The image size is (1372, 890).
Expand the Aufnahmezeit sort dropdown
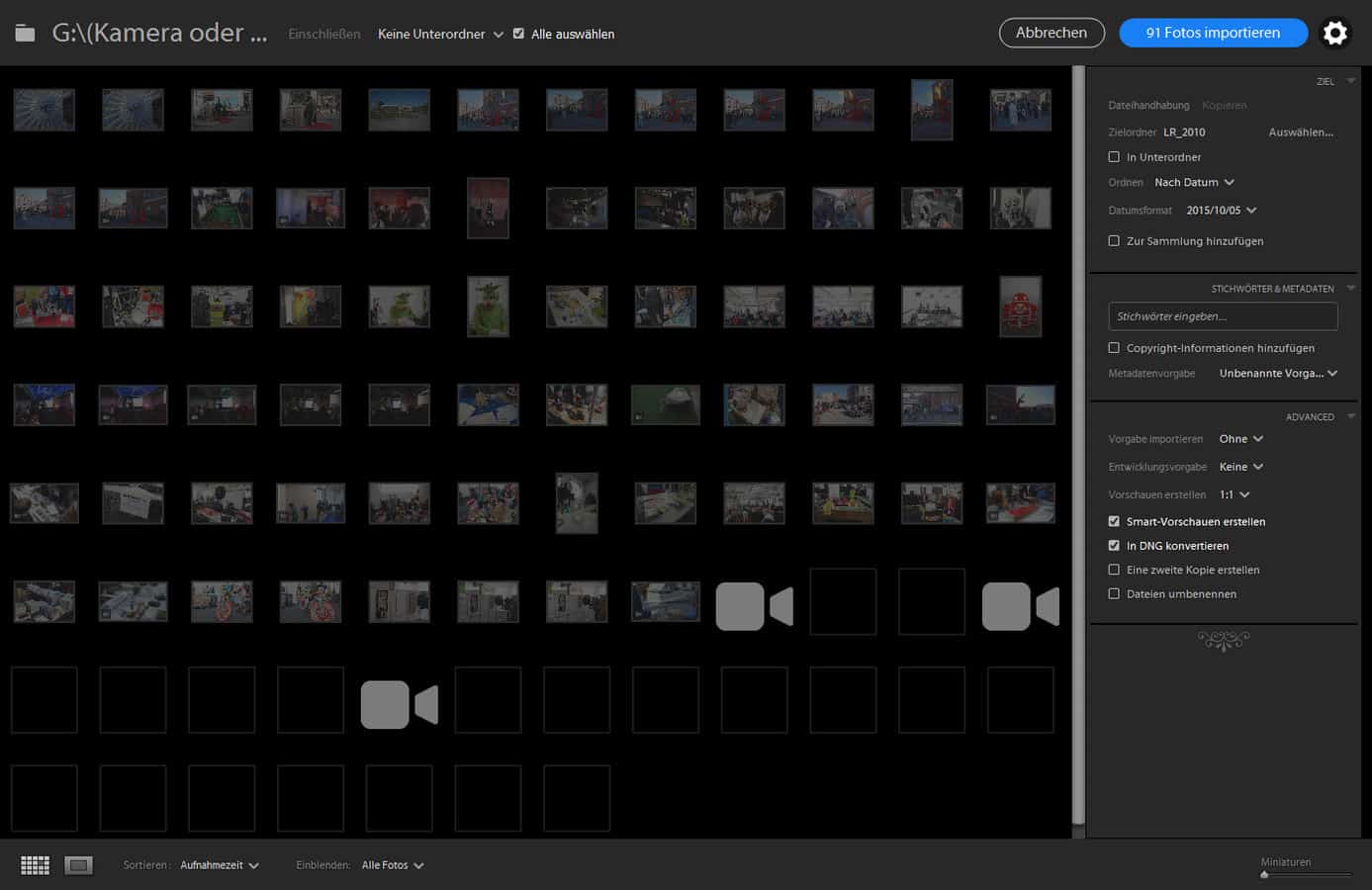tap(219, 865)
